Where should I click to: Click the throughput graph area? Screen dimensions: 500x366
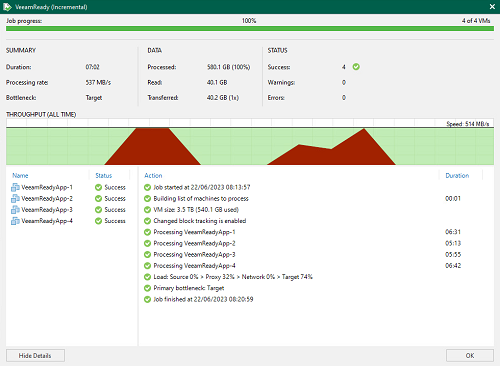(x=250, y=142)
